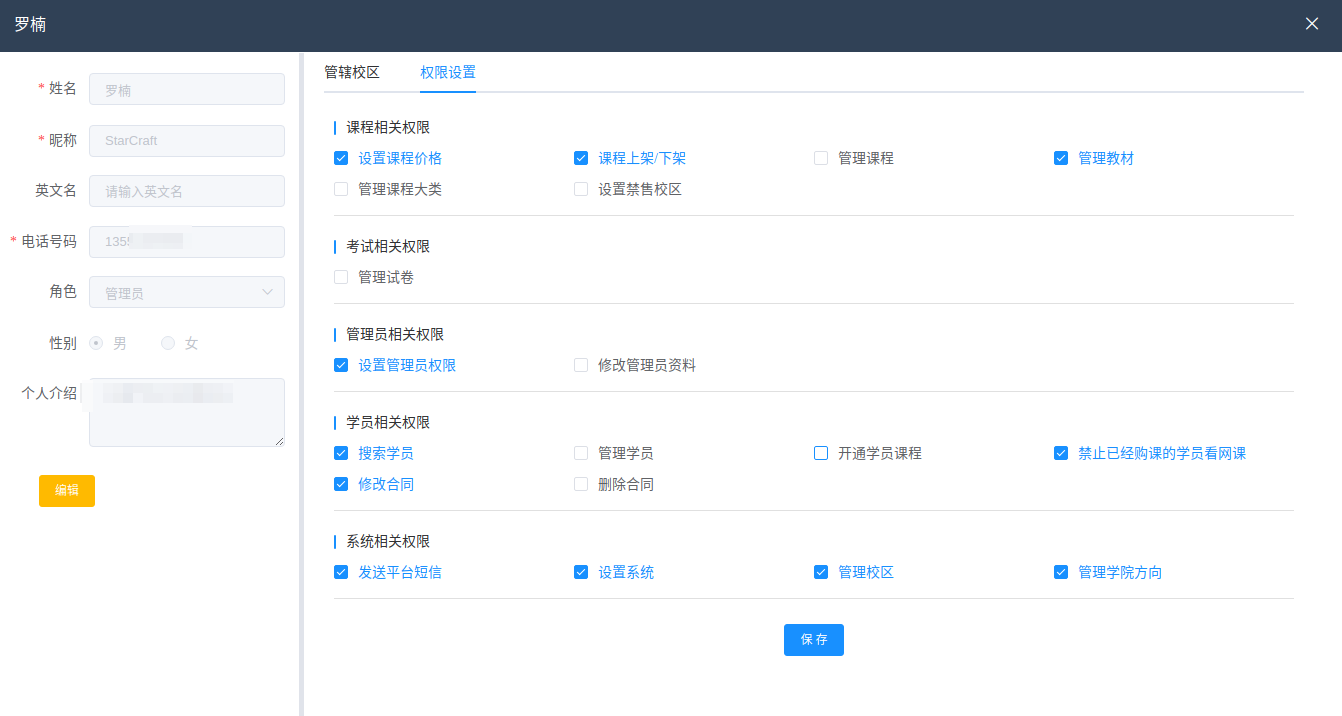Tick the 管理试卷 checkbox
Screen dimensions: 1342x716
[341, 277]
